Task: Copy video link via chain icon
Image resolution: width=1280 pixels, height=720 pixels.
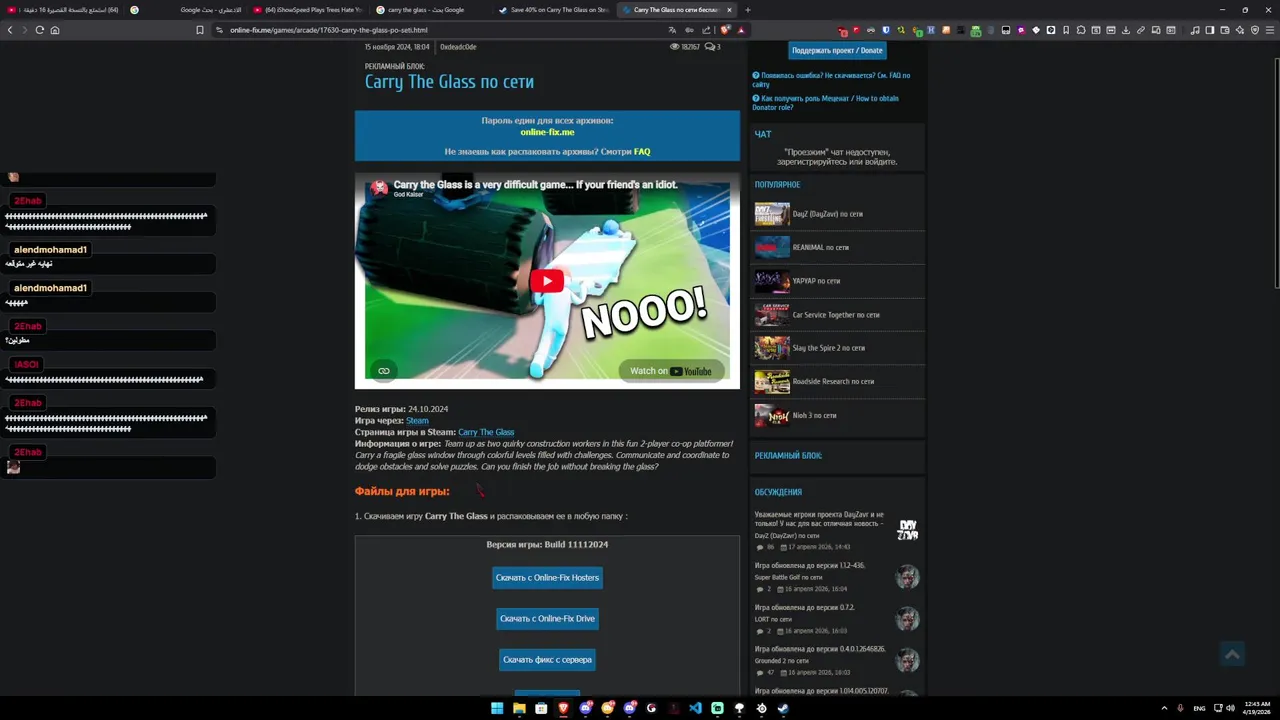Action: click(383, 371)
